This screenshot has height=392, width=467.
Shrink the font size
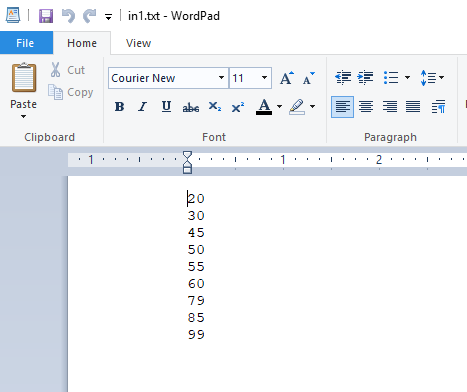[x=309, y=78]
